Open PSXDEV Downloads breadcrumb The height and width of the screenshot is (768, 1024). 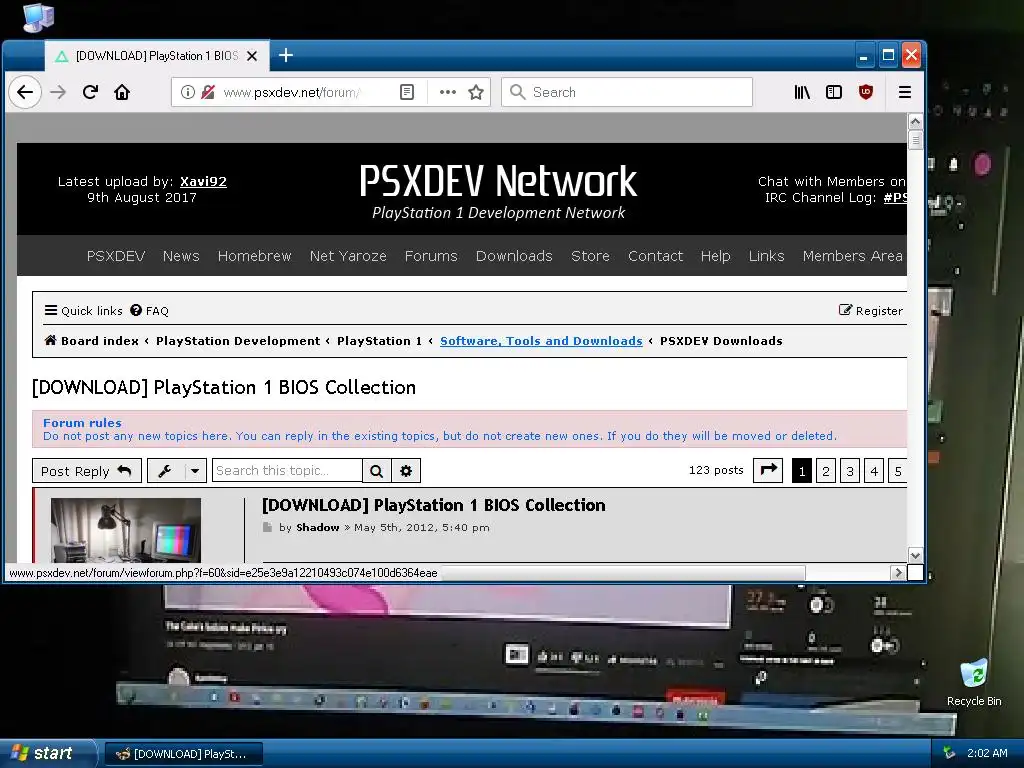[721, 341]
